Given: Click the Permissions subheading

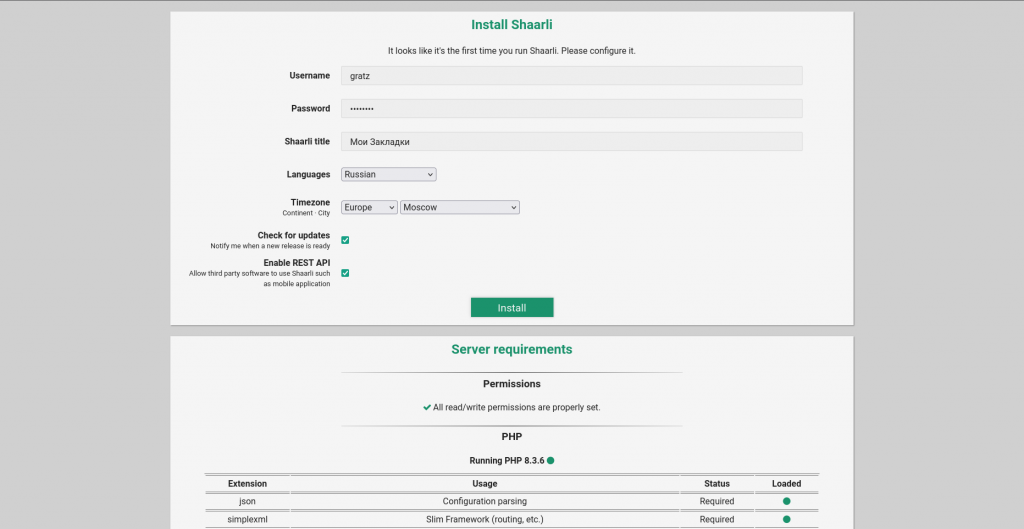Looking at the screenshot, I should pyautogui.click(x=512, y=383).
